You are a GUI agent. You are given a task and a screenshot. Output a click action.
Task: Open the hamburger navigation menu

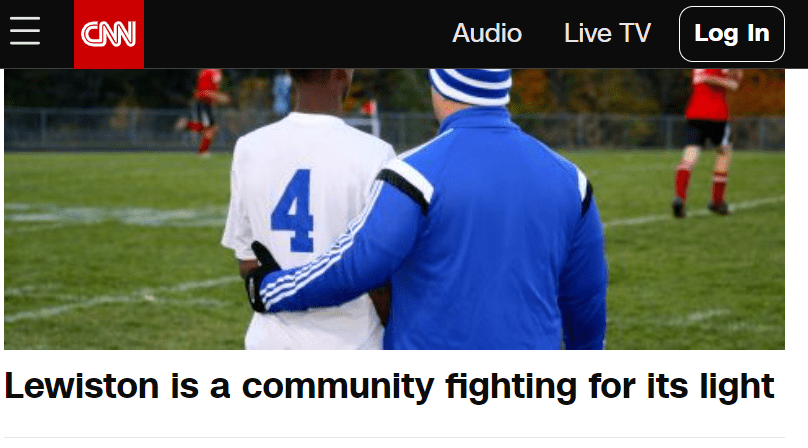[x=25, y=31]
